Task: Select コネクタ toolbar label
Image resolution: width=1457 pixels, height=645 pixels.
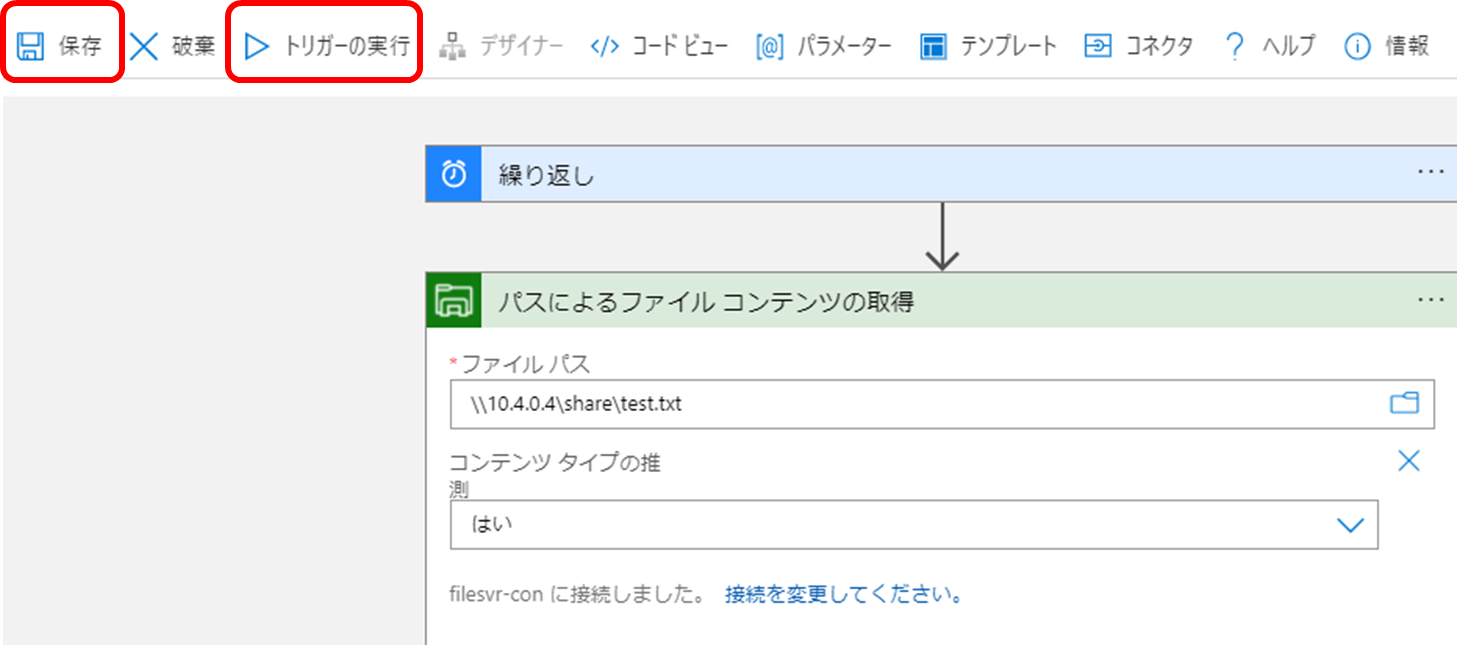Action: pos(1159,46)
